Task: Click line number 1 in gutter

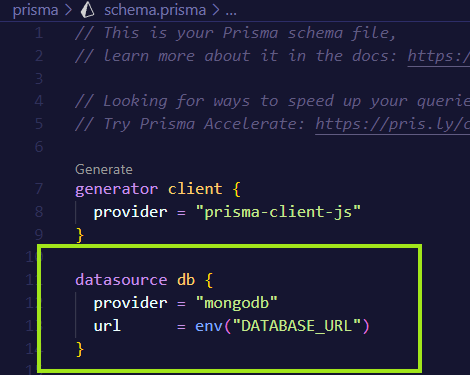Action: (x=39, y=33)
